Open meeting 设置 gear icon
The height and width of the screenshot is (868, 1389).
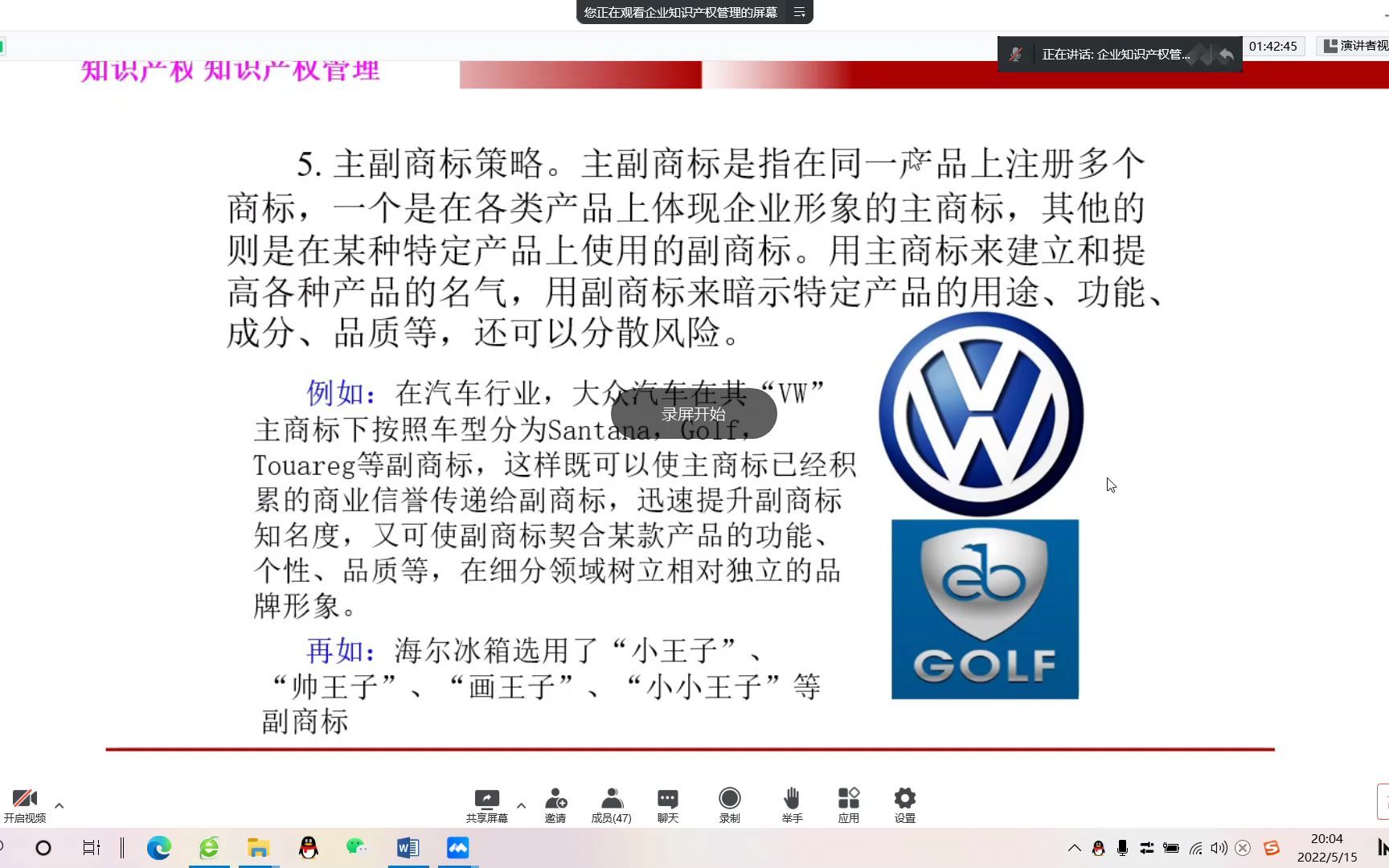(905, 806)
